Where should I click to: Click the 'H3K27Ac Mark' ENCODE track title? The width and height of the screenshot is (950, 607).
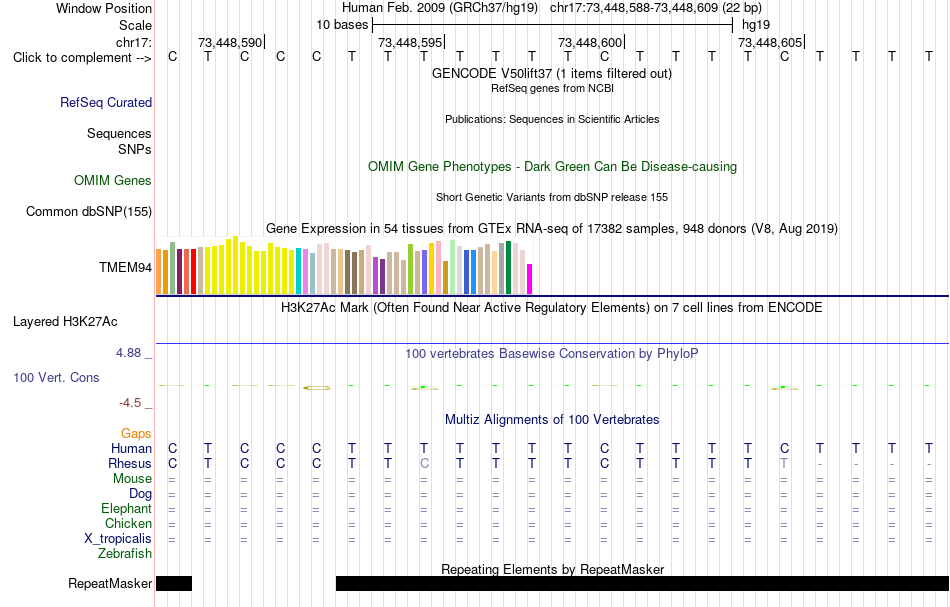(x=552, y=307)
